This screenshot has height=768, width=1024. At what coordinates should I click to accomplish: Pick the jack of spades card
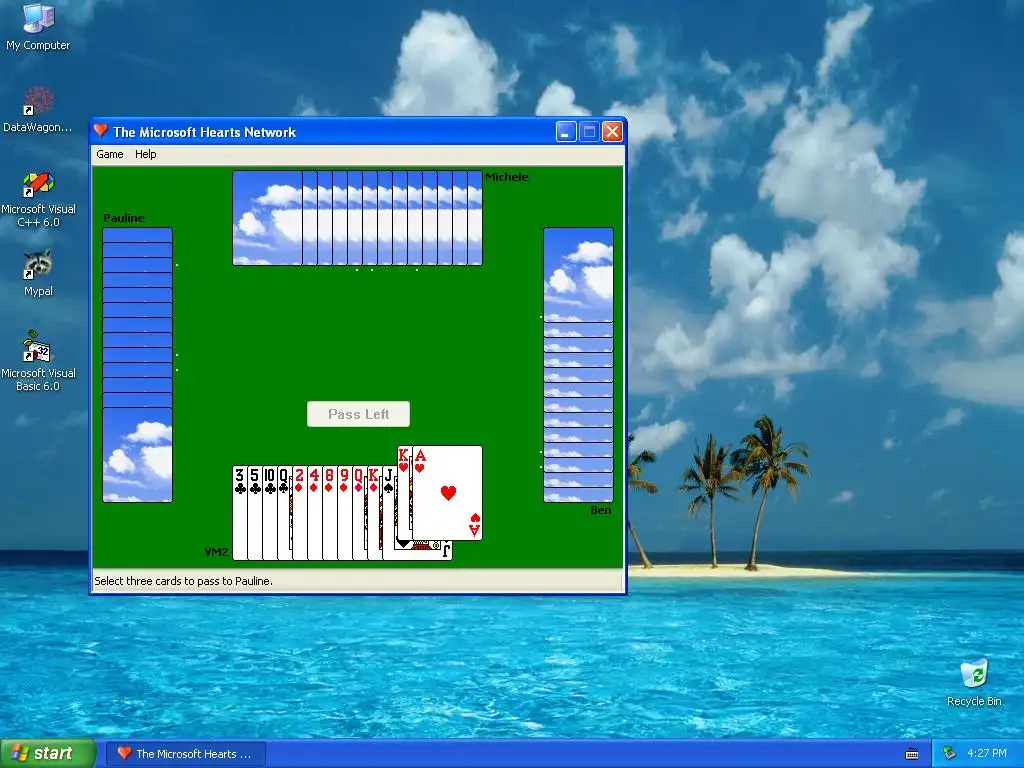pyautogui.click(x=389, y=513)
